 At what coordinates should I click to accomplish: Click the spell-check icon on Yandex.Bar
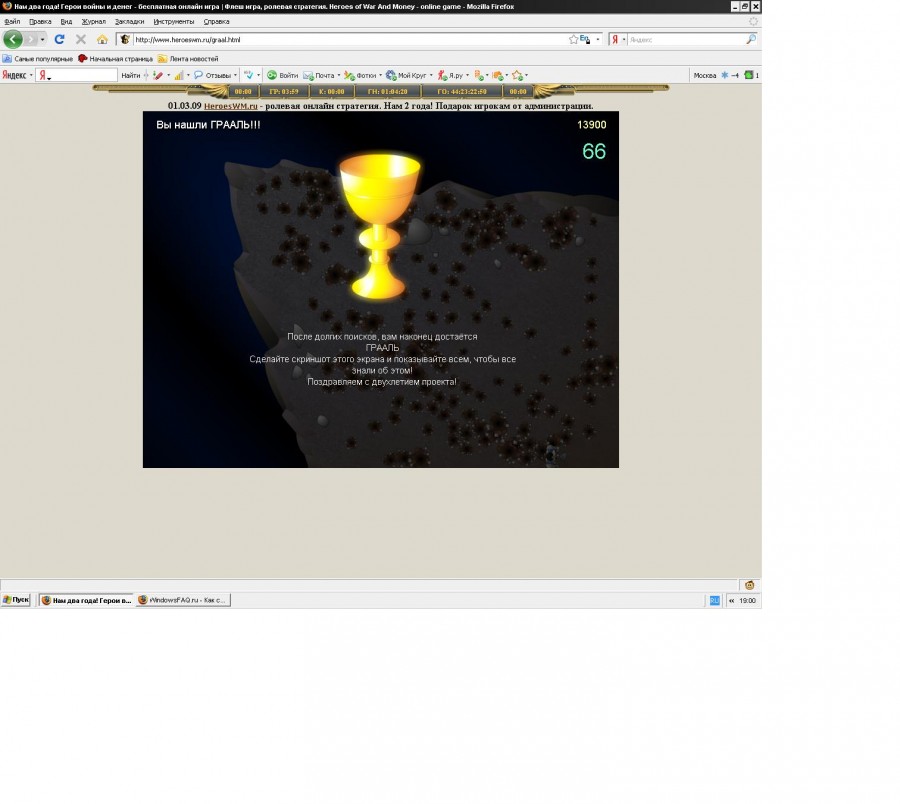[249, 75]
